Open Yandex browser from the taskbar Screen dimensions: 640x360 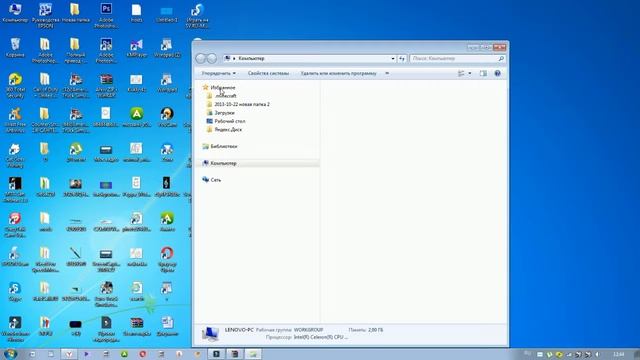pyautogui.click(x=69, y=354)
